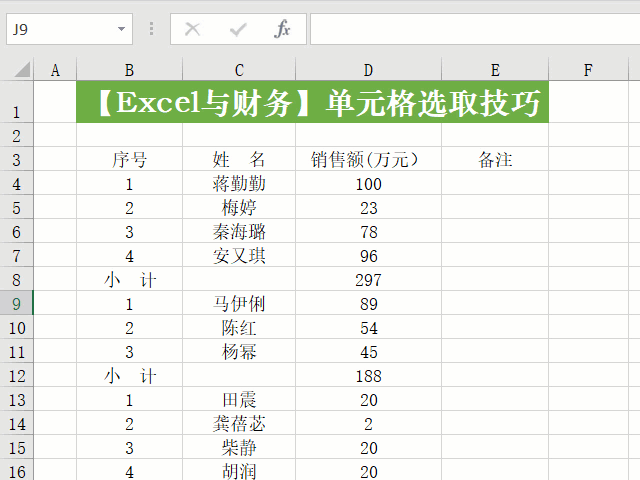The height and width of the screenshot is (480, 640).
Task: Select row 1 header
Action: [17, 102]
